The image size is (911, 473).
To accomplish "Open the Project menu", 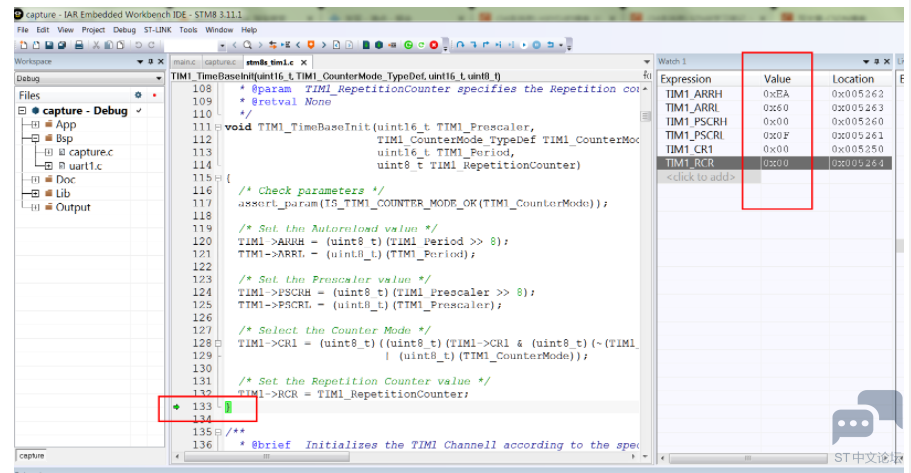I will [93, 30].
